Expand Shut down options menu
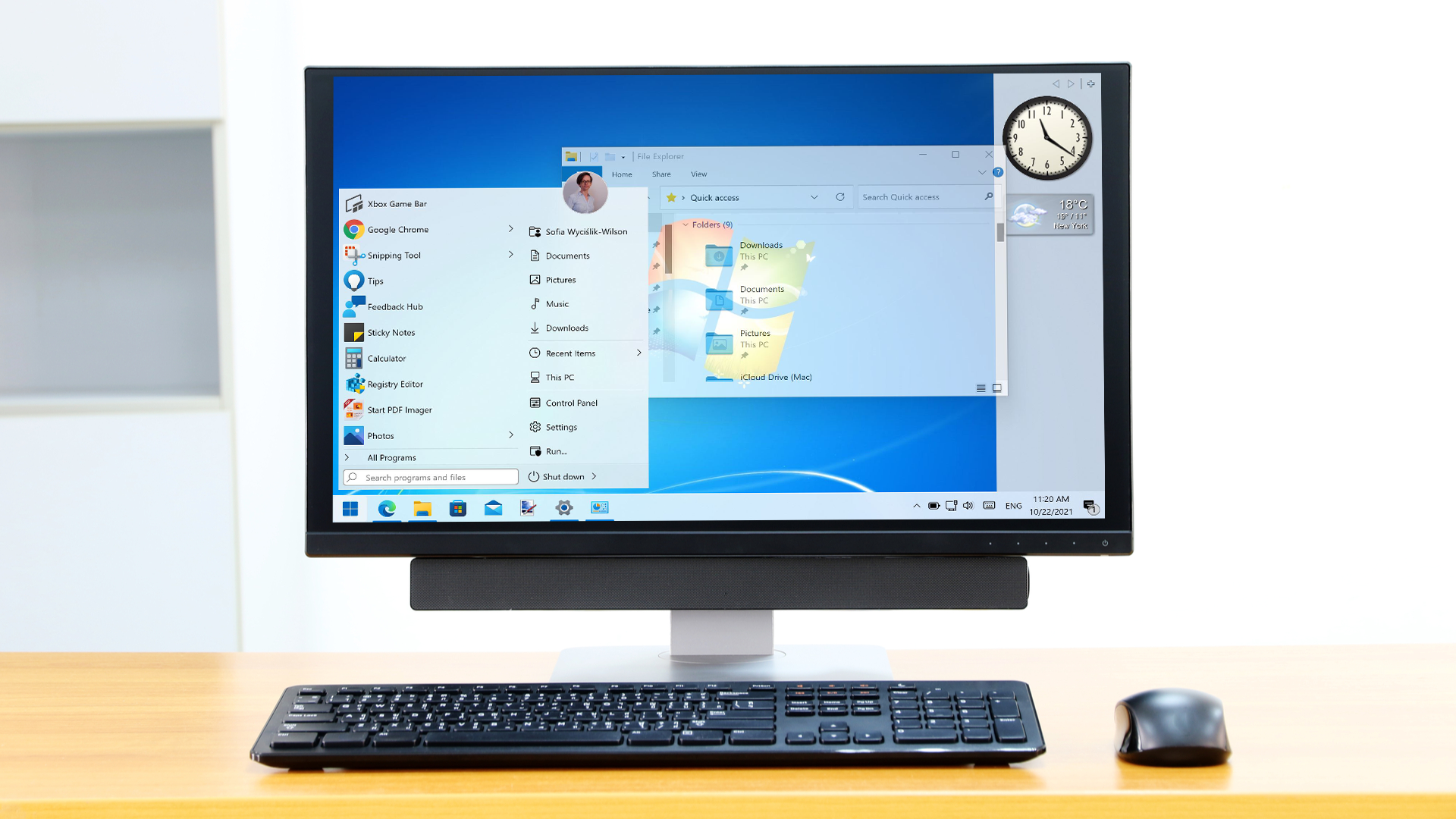Image resolution: width=1456 pixels, height=819 pixels. point(596,476)
